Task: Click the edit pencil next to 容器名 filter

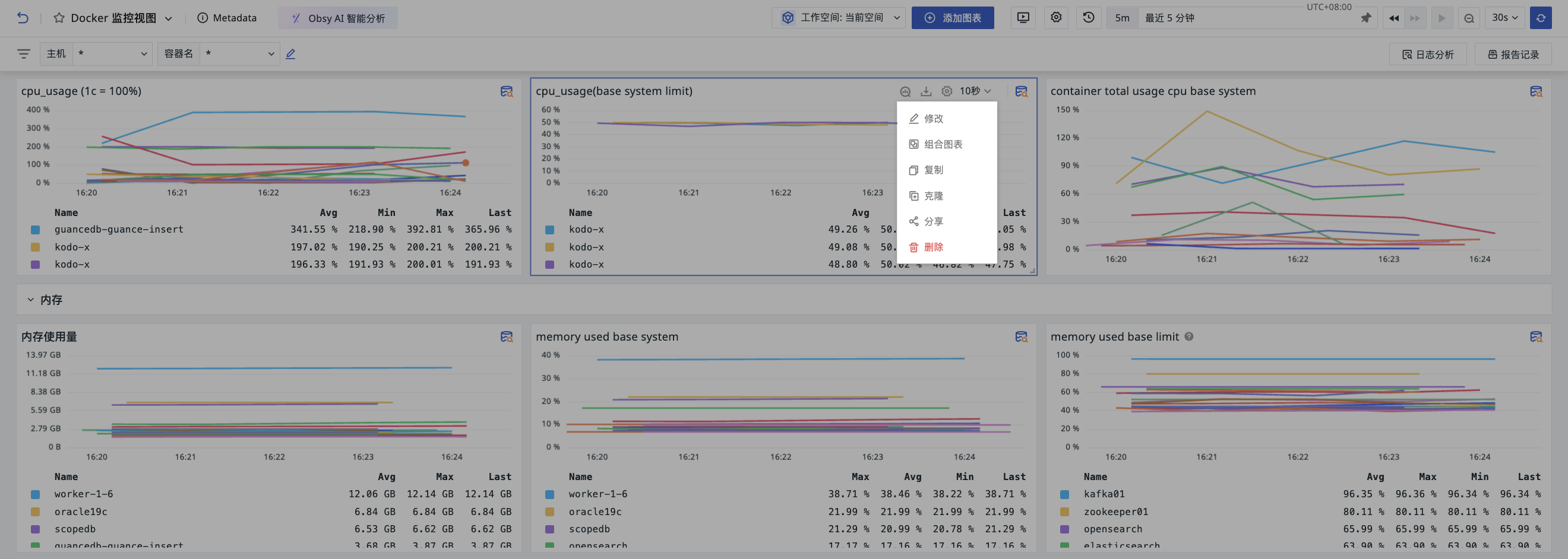Action: point(290,54)
